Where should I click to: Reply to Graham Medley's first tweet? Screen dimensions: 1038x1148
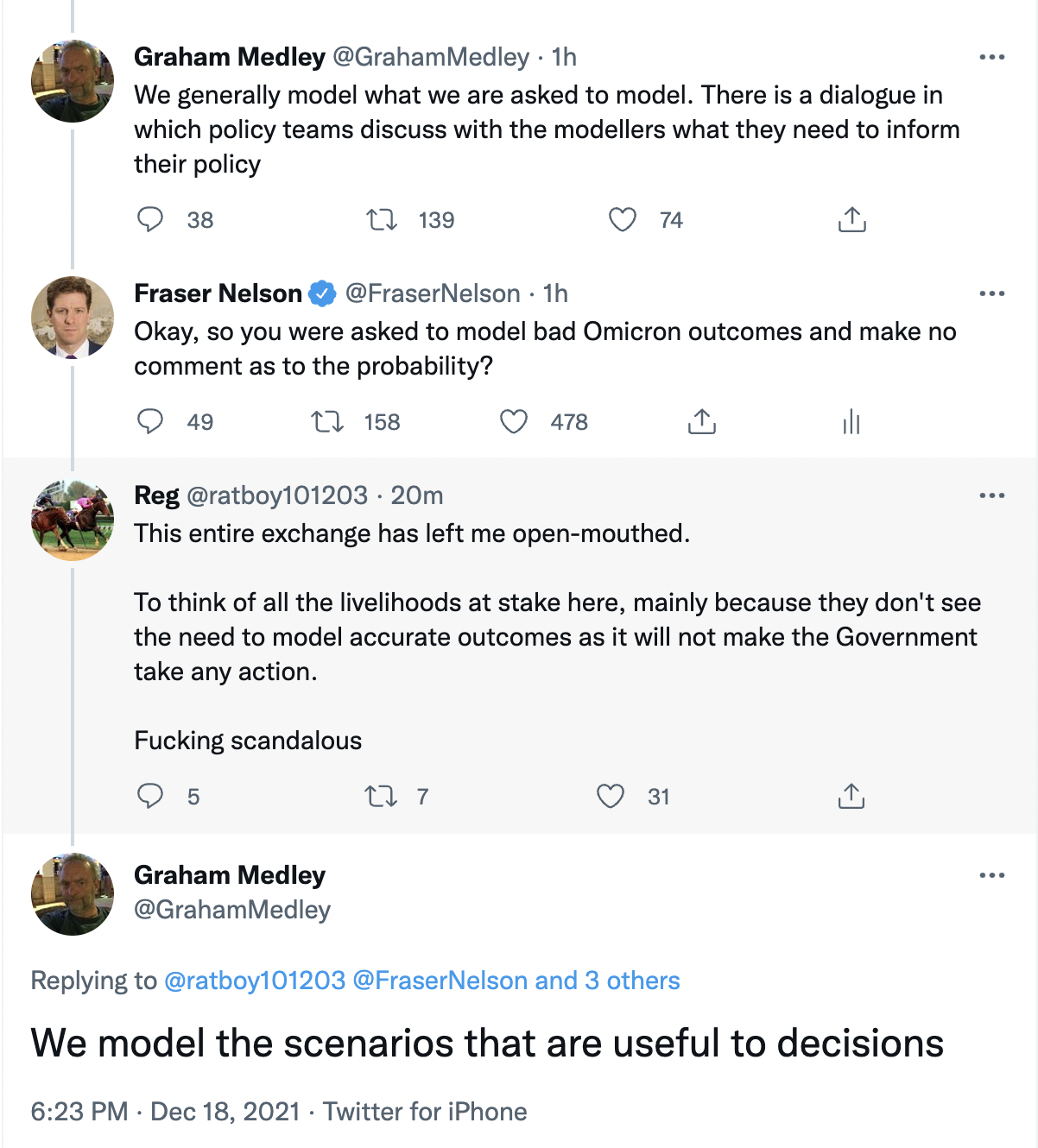tap(150, 219)
